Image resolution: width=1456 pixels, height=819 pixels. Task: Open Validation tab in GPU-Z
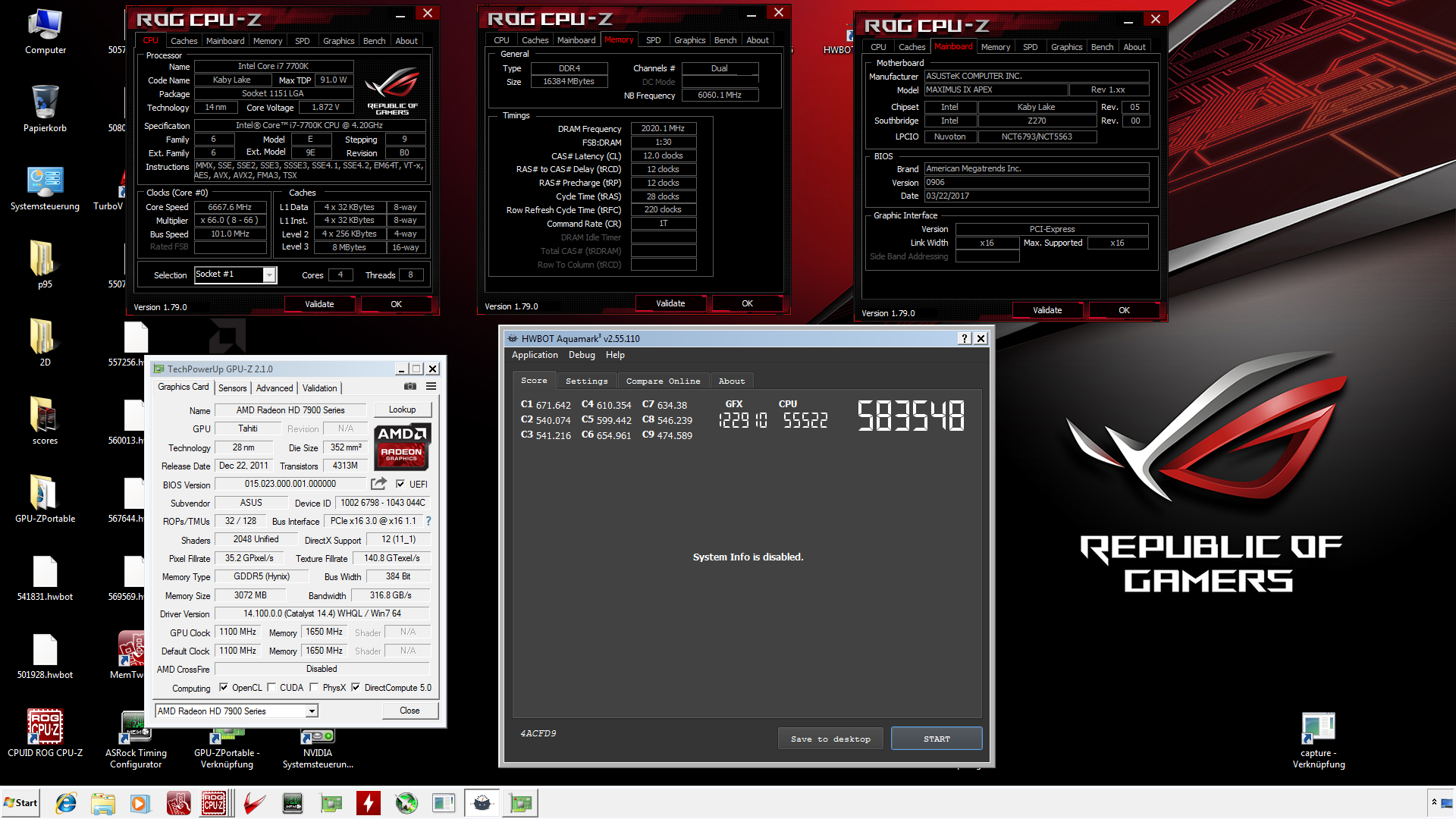[x=320, y=388]
